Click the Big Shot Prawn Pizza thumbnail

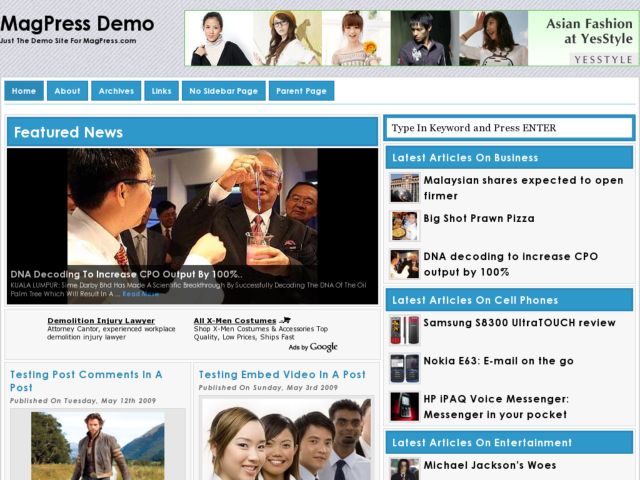tap(404, 226)
